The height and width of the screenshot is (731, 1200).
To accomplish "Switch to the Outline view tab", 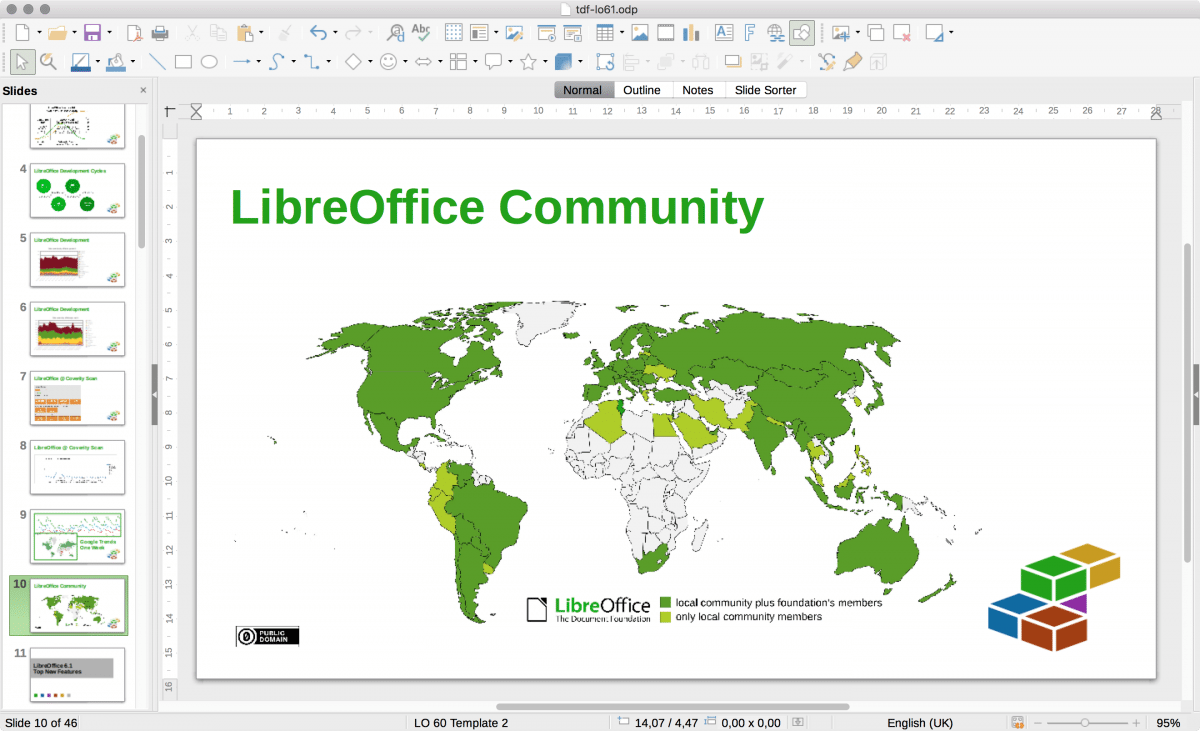I will click(642, 90).
